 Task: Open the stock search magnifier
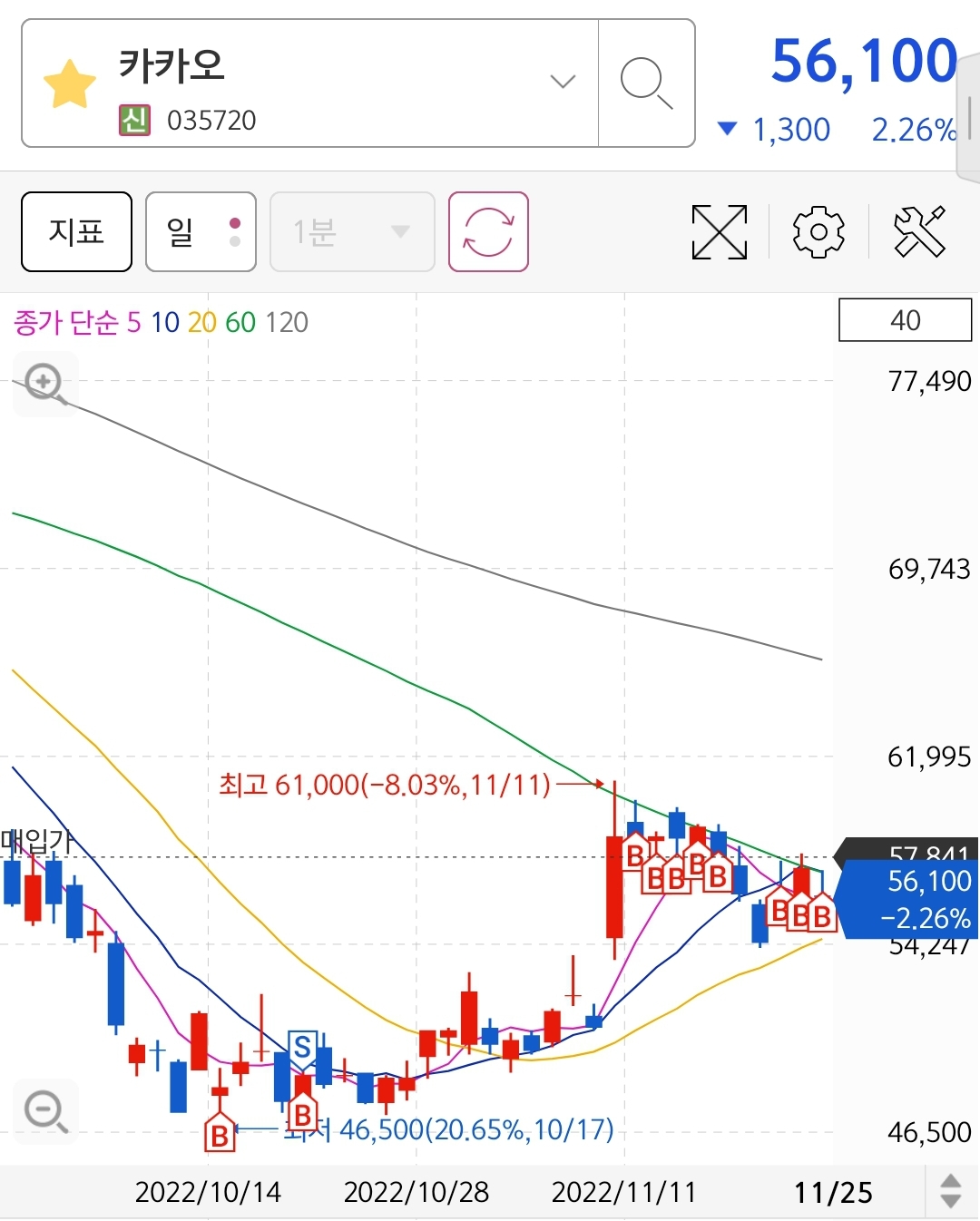tap(646, 83)
